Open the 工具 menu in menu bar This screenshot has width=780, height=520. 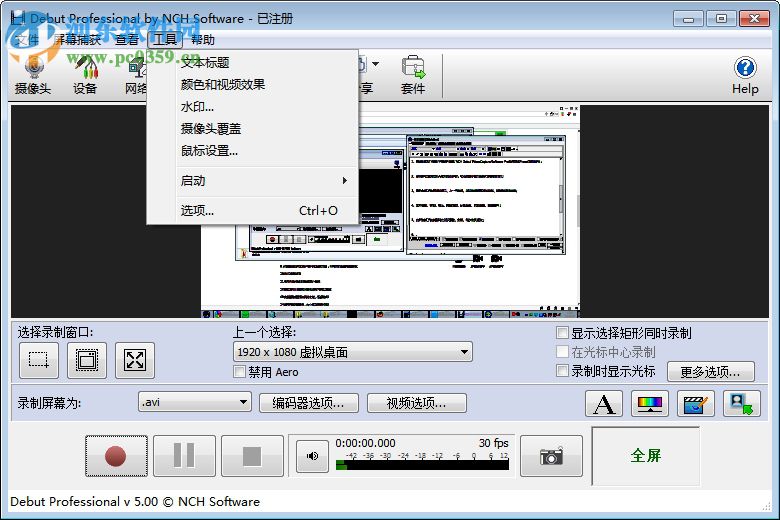click(165, 40)
